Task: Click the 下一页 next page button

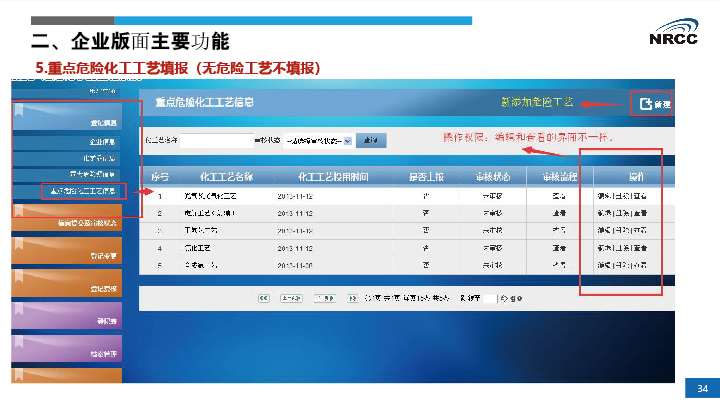Action: tap(324, 298)
